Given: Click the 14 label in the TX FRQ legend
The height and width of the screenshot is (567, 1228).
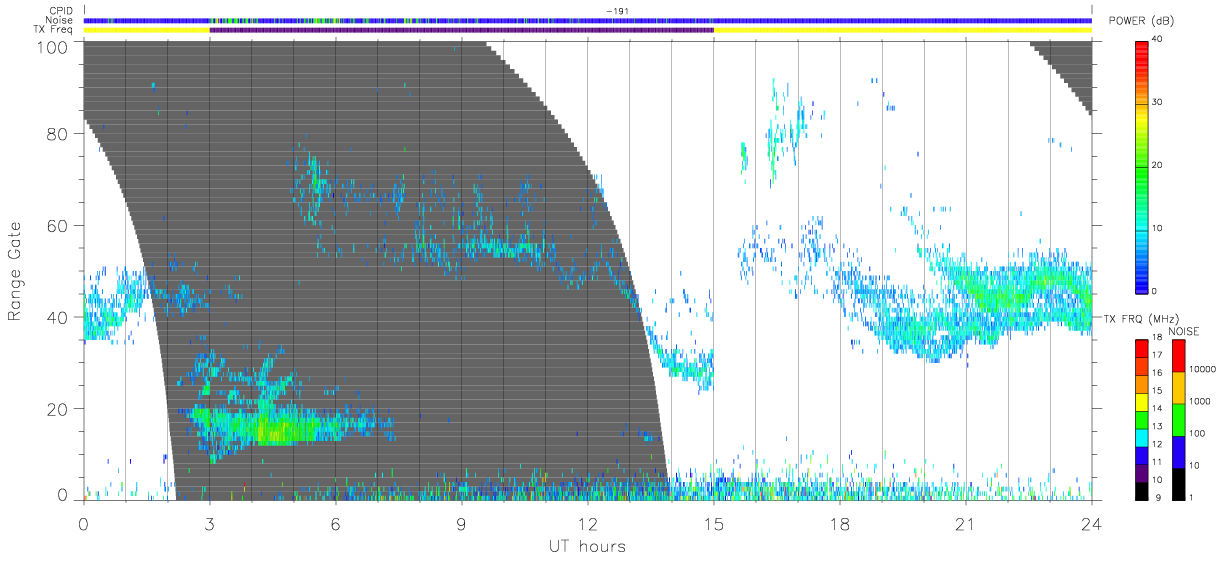Looking at the screenshot, I should pyautogui.click(x=1157, y=409).
